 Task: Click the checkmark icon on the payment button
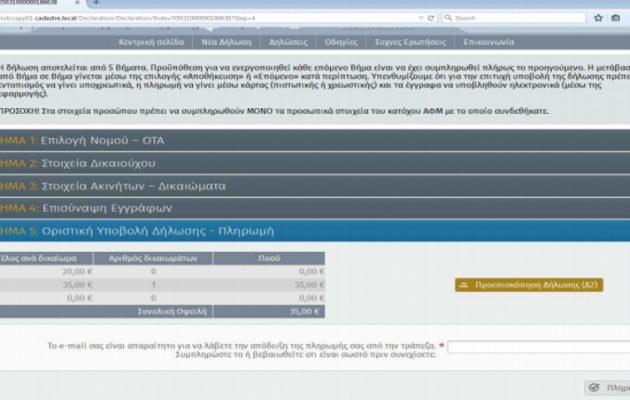[594, 388]
